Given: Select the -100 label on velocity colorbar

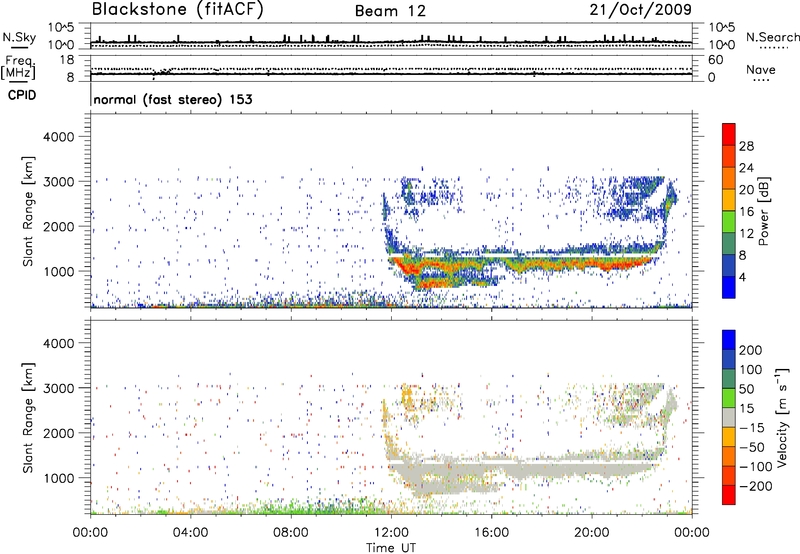Looking at the screenshot, I should tap(755, 467).
